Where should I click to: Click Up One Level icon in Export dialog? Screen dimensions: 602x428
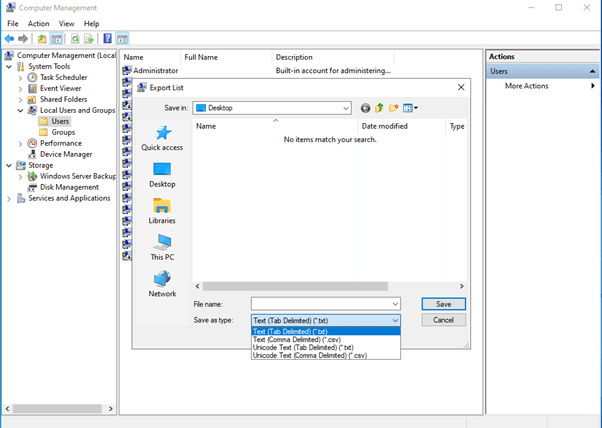point(379,108)
